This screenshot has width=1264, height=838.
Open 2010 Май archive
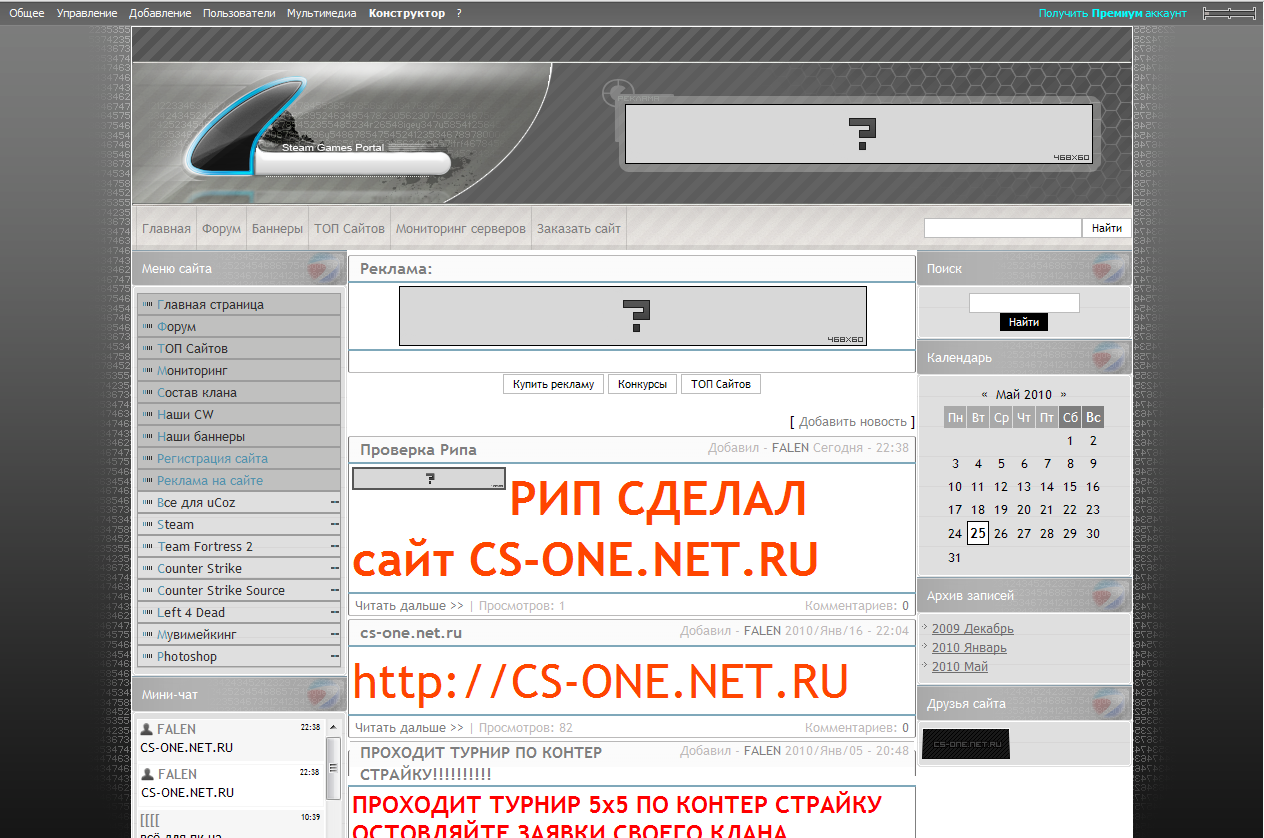point(960,667)
